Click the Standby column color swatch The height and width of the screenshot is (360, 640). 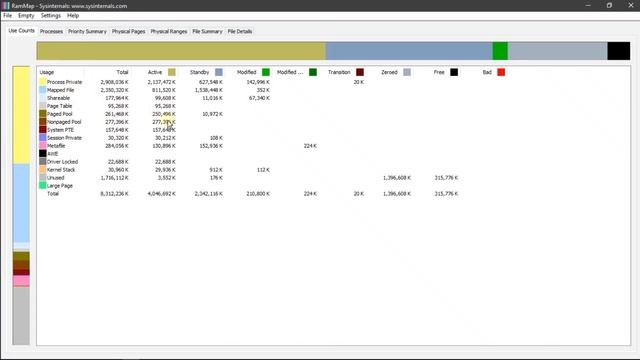pos(219,72)
